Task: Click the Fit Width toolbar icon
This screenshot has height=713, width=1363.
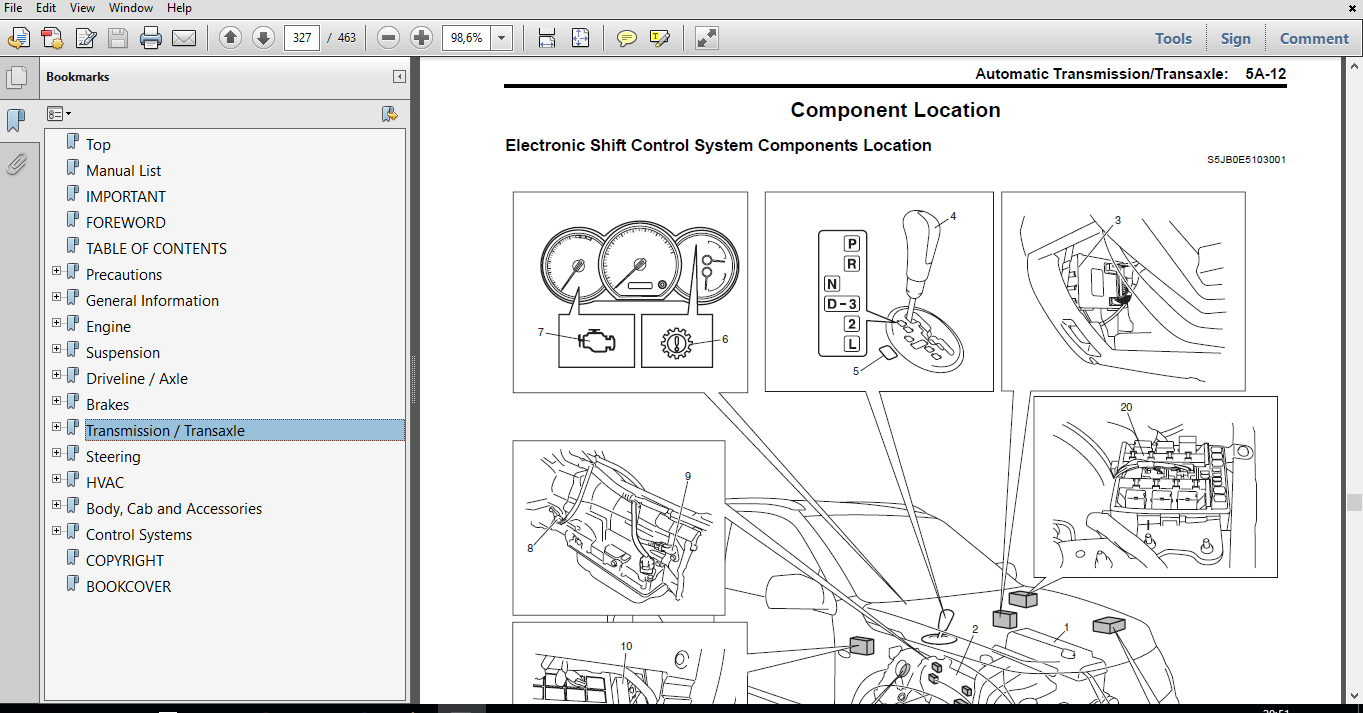Action: pos(546,37)
